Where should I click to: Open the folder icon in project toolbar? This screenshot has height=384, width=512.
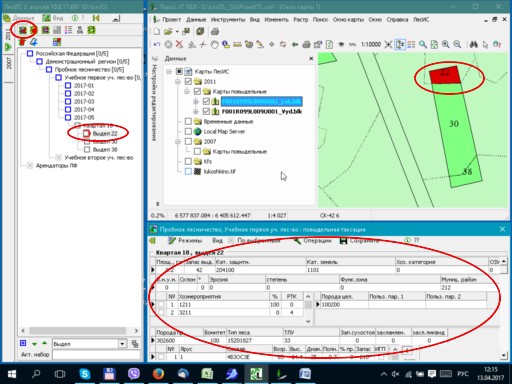tap(168, 32)
